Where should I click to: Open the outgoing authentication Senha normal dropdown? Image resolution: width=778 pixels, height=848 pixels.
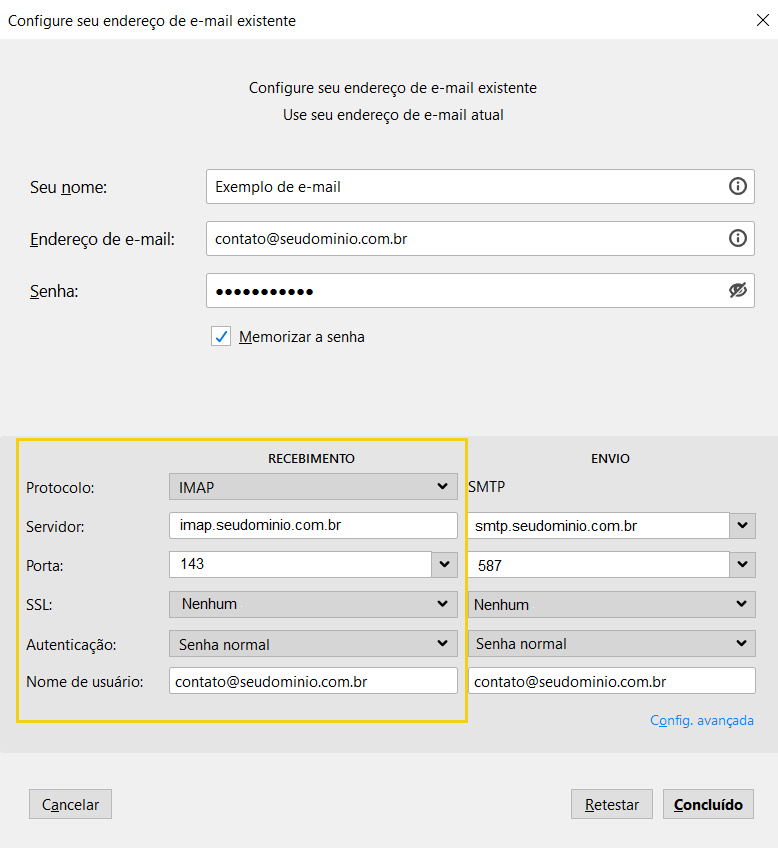click(610, 644)
